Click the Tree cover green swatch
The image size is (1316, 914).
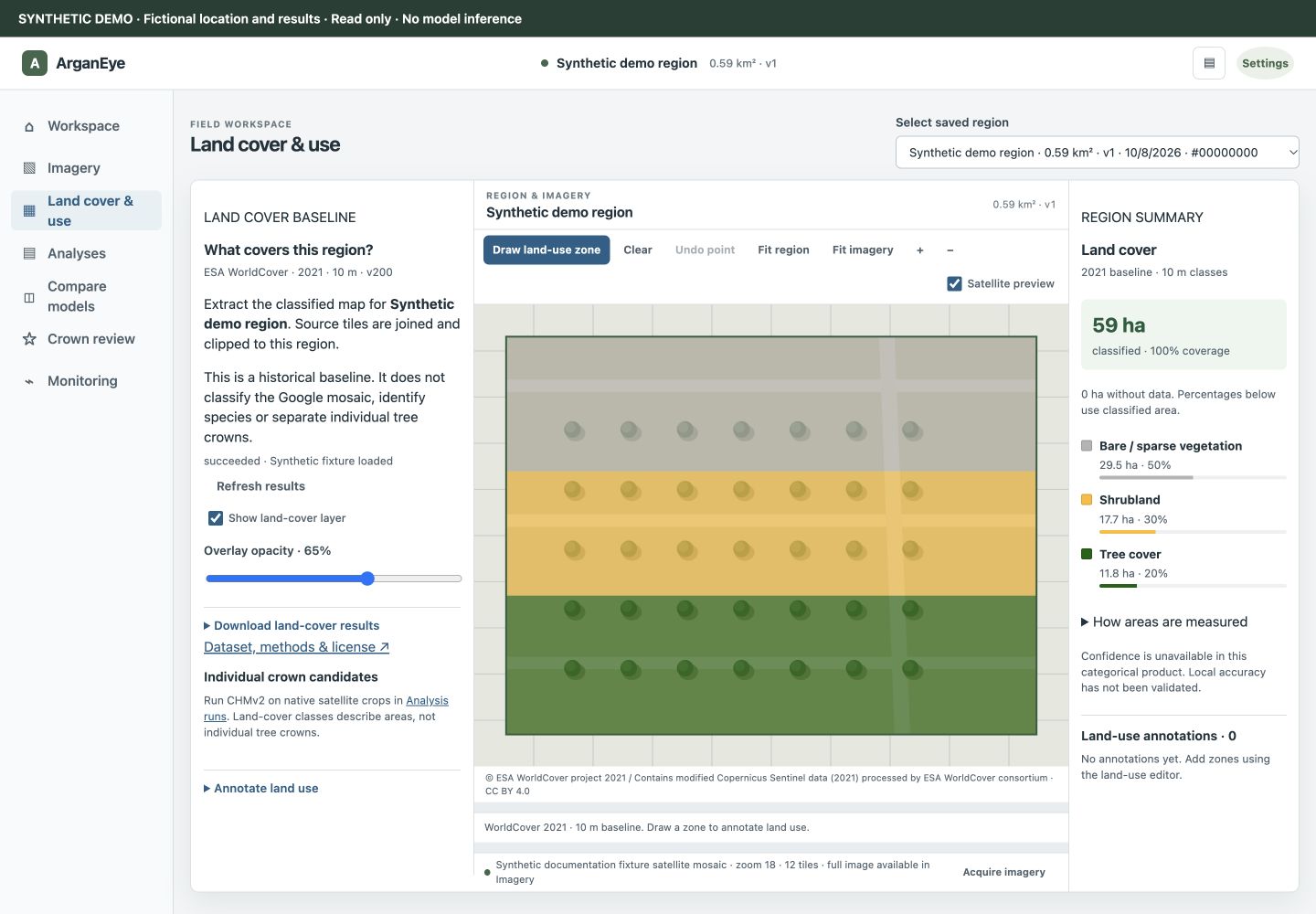pos(1087,554)
